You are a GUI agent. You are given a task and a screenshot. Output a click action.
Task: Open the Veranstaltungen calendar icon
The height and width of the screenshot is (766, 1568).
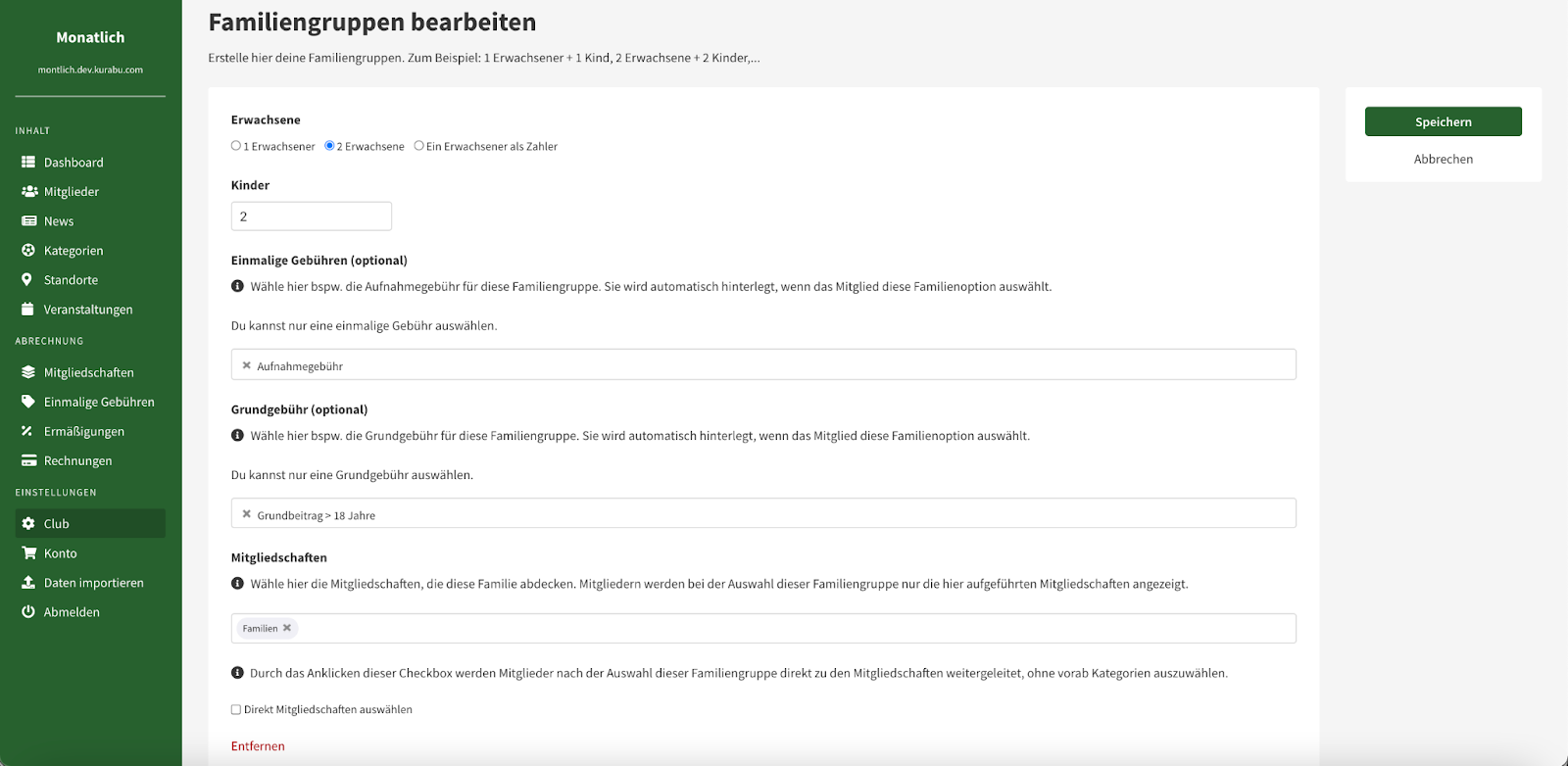27,310
